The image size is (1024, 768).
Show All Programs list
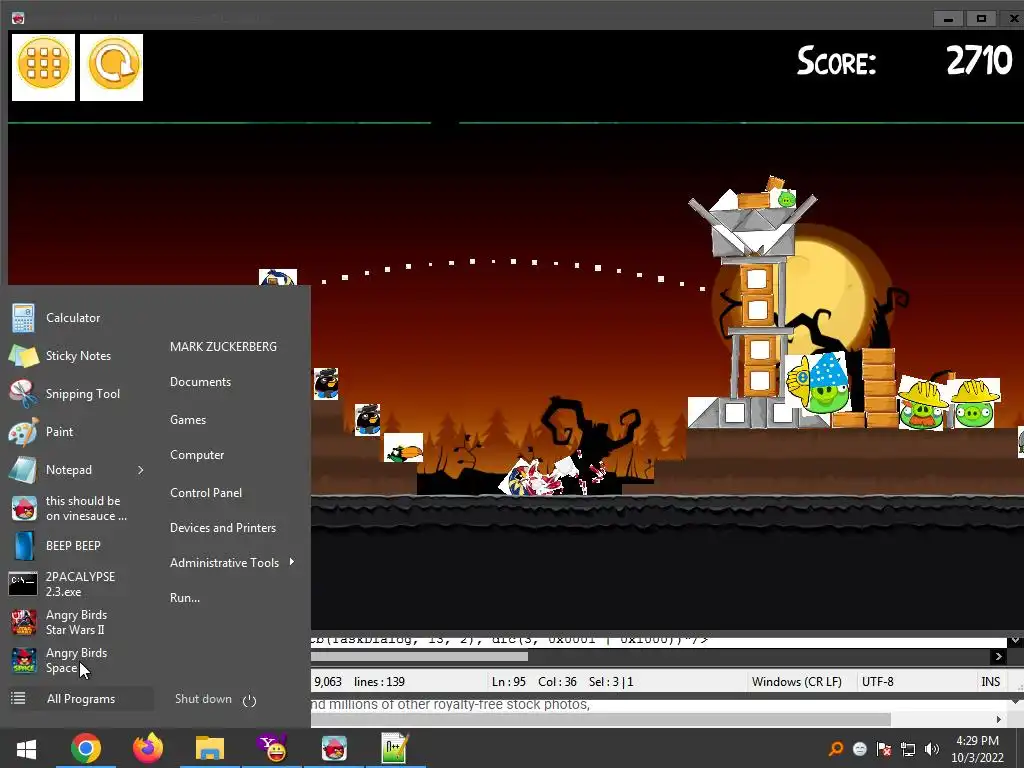(x=81, y=699)
